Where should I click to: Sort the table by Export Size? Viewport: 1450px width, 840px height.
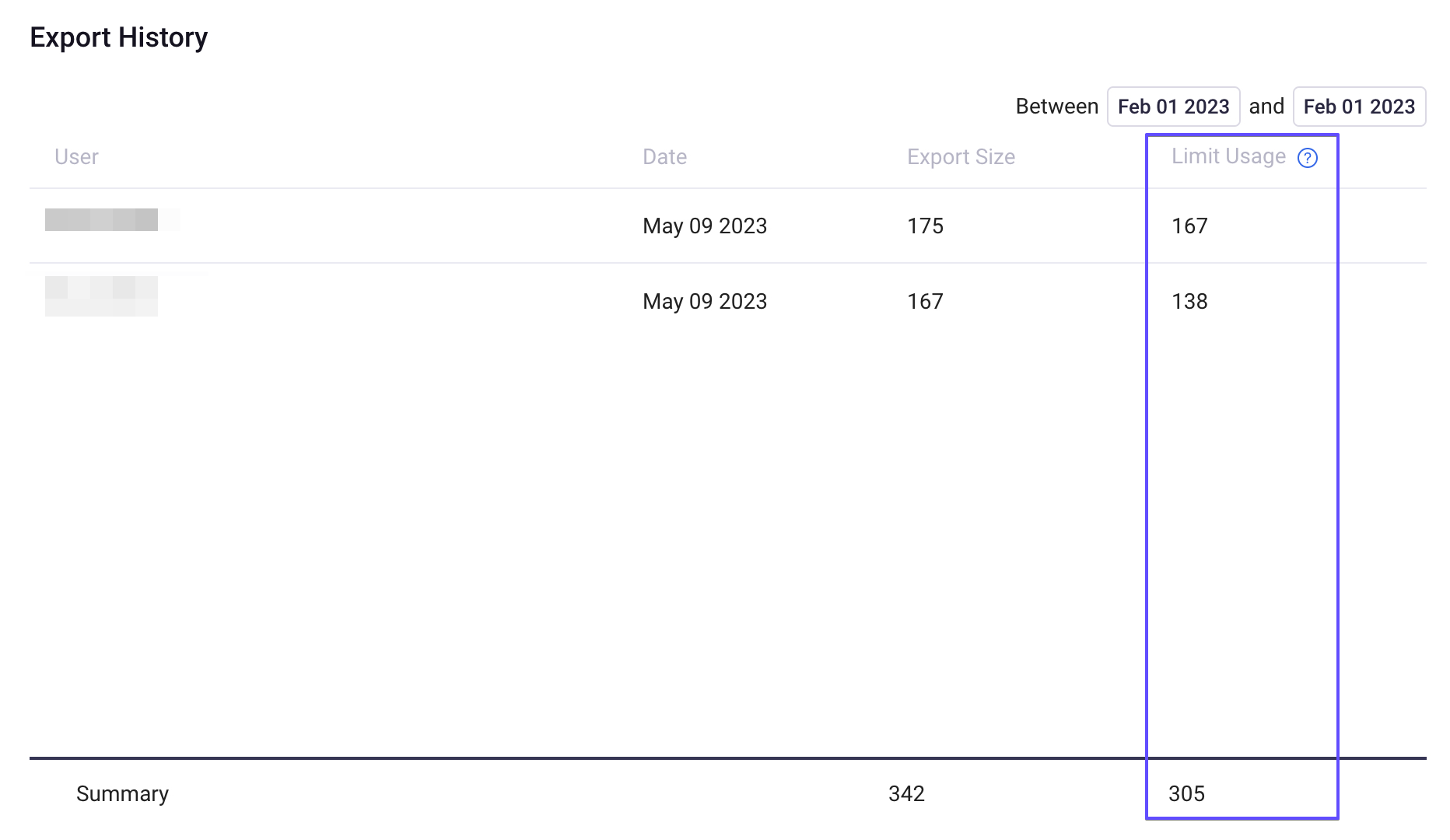click(960, 156)
